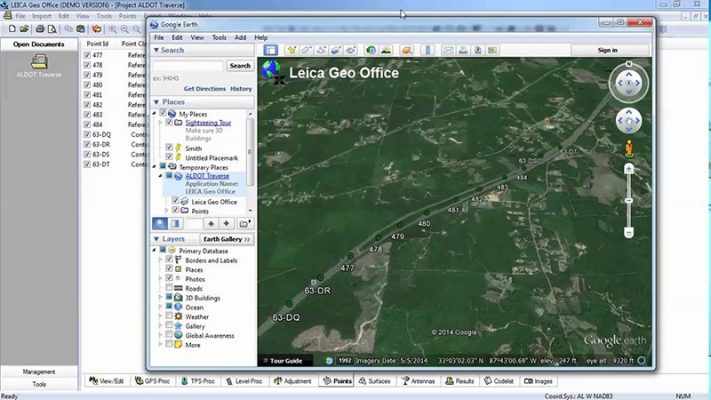Uncheck point 477 checkbox
Image resolution: width=711 pixels, height=400 pixels.
click(x=87, y=55)
